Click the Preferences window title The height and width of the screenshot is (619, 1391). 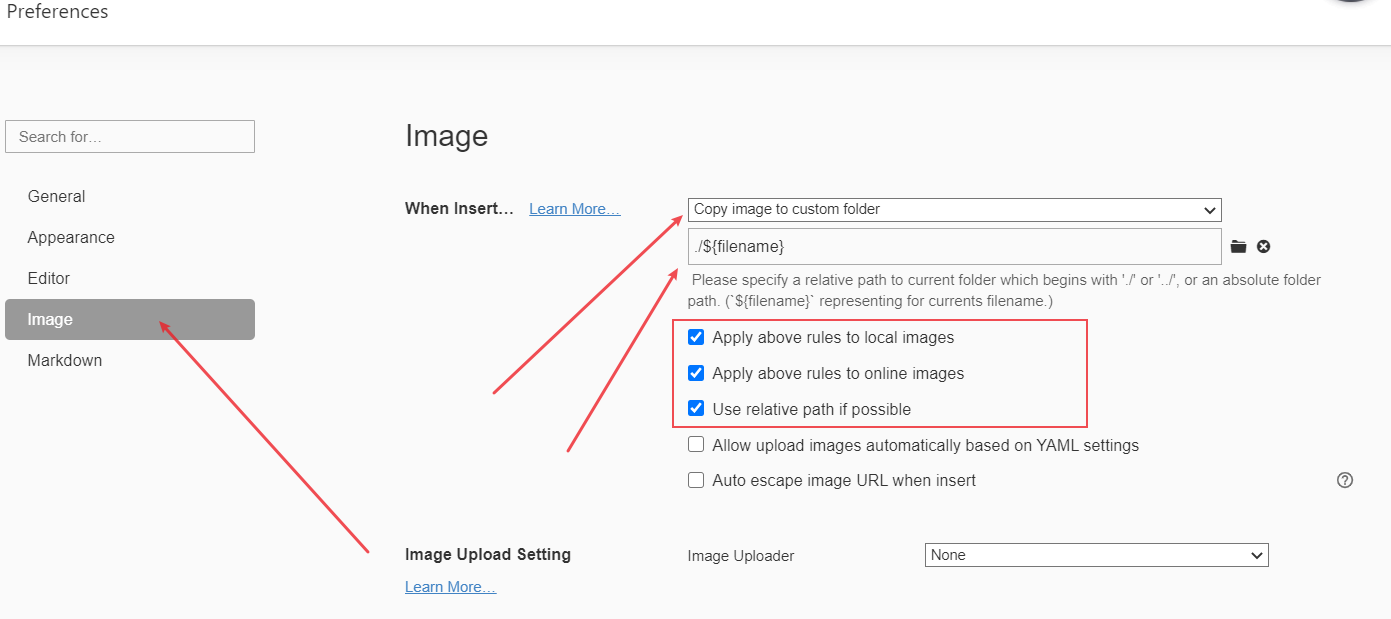pos(57,12)
